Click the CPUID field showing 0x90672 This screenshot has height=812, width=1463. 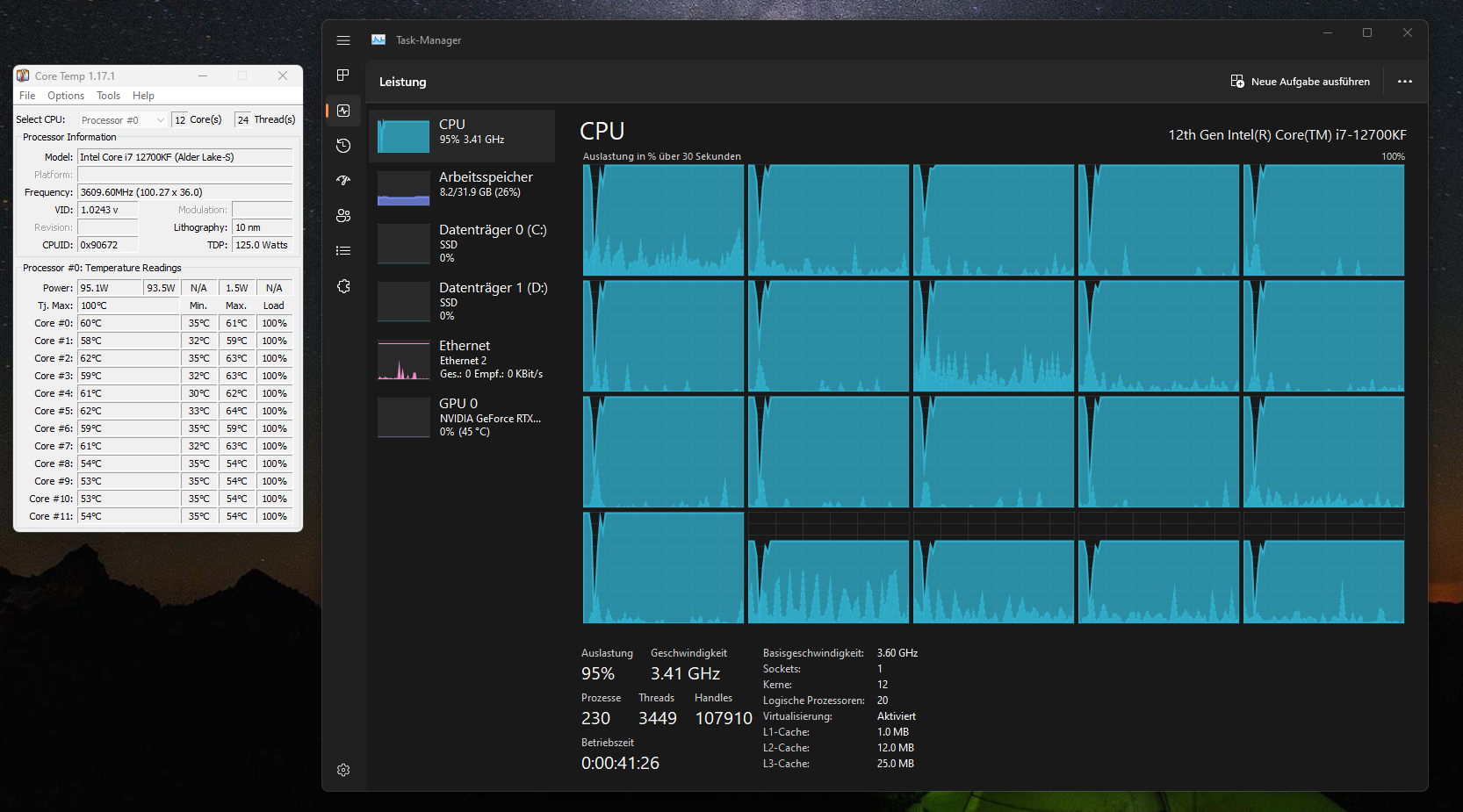point(108,245)
